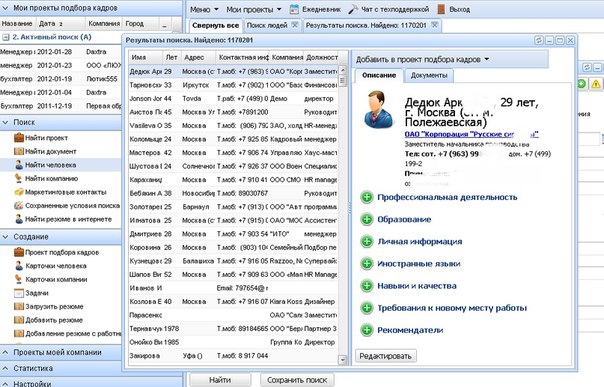Open the Мои проекты menu
This screenshot has width=604, height=387.
click(x=253, y=9)
